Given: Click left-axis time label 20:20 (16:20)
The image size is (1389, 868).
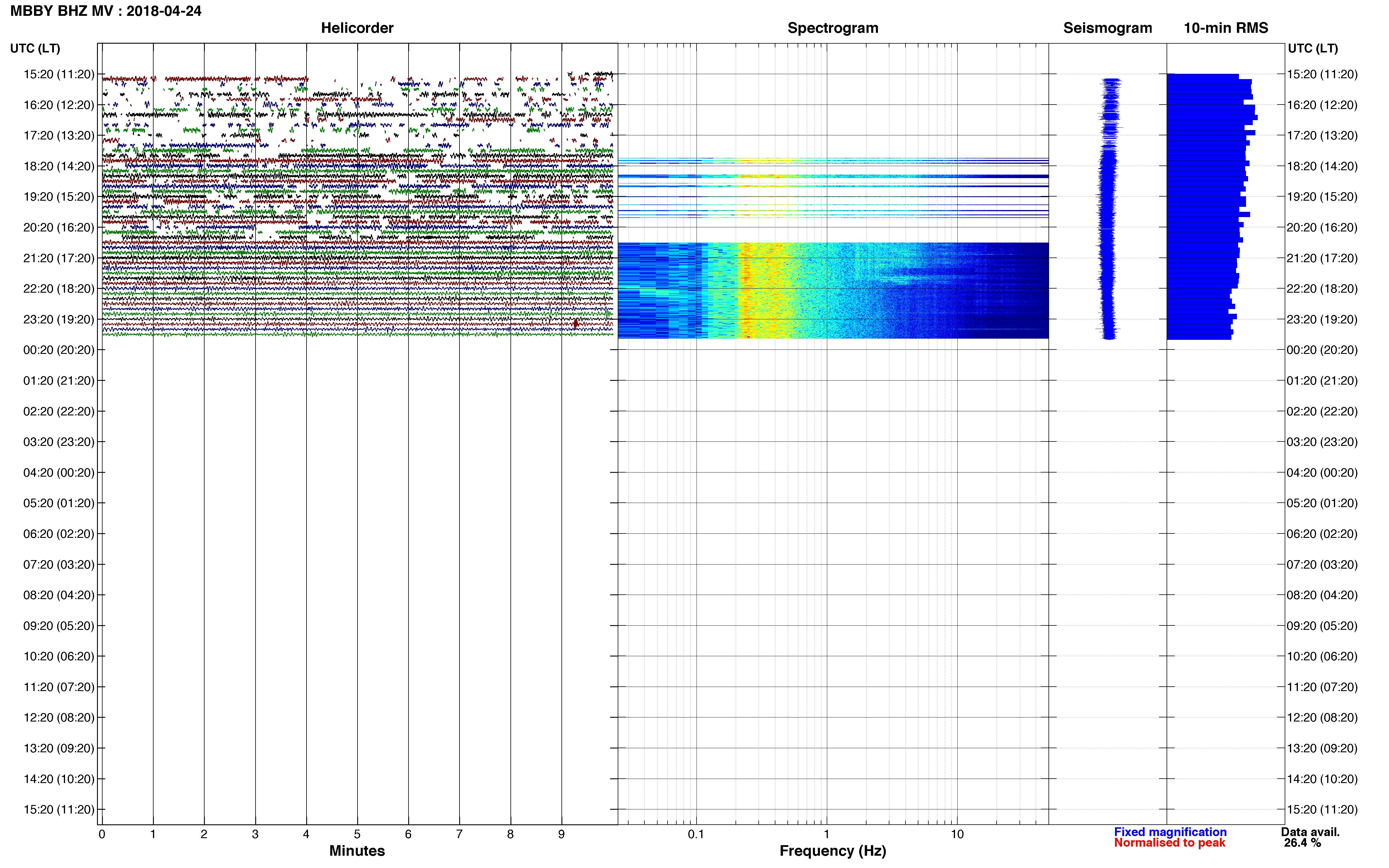Looking at the screenshot, I should (x=59, y=227).
